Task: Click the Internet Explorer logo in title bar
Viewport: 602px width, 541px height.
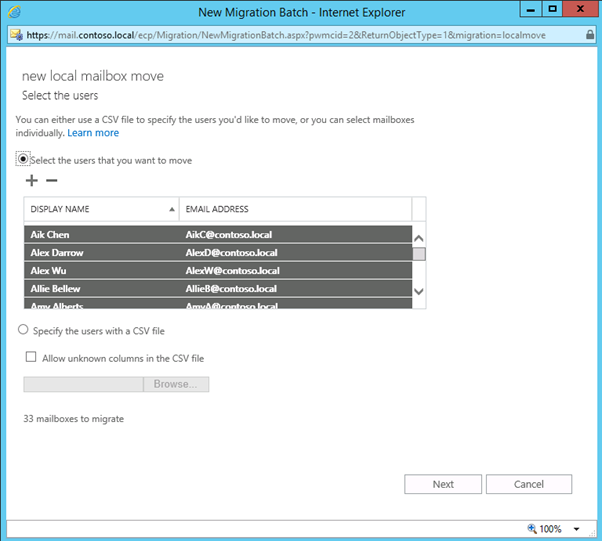Action: (15, 12)
